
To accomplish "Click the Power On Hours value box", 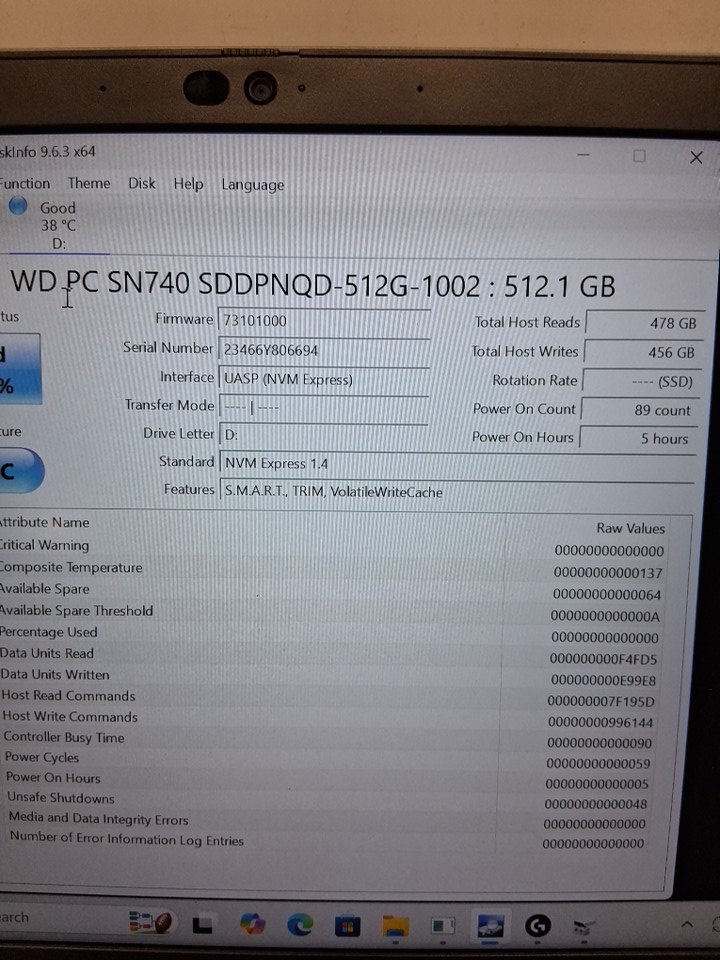I will click(x=636, y=438).
